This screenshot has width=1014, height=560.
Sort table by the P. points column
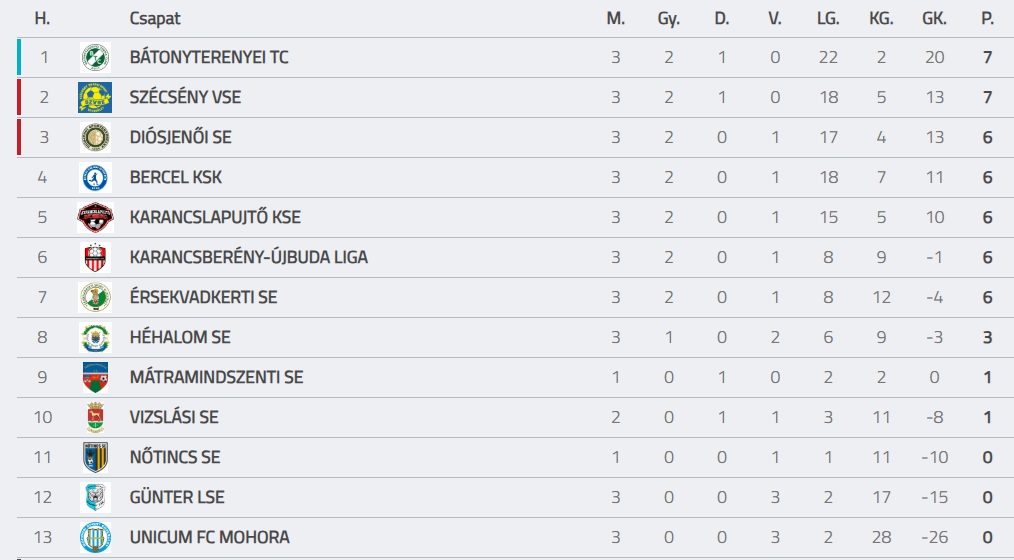[x=987, y=19]
